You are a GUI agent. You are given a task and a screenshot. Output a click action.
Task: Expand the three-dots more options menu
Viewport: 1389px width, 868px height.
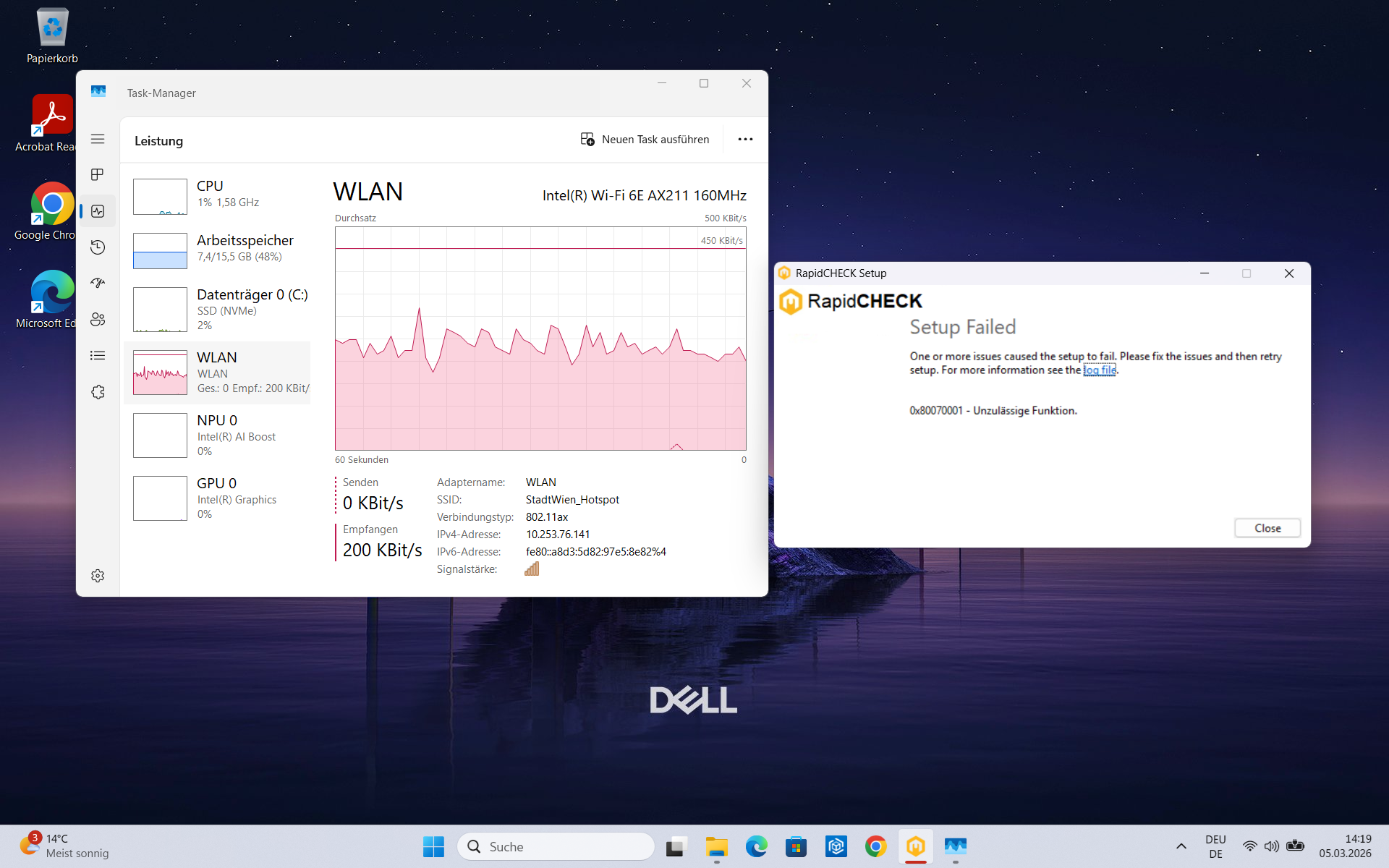coord(745,140)
